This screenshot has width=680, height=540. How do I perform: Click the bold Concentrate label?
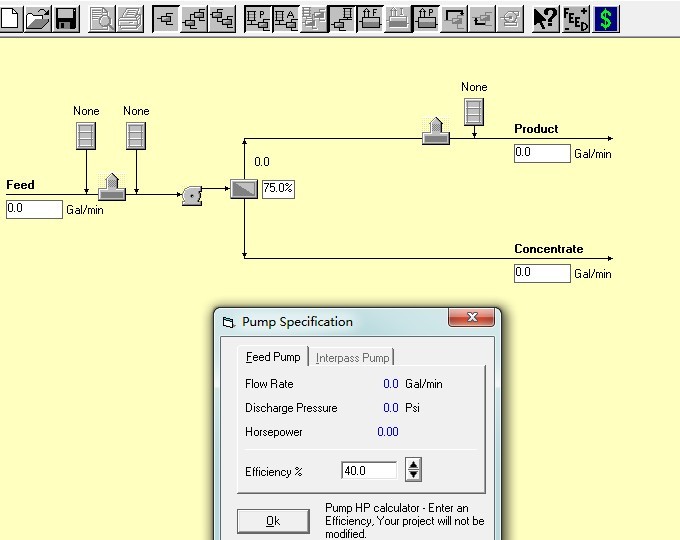click(x=549, y=249)
